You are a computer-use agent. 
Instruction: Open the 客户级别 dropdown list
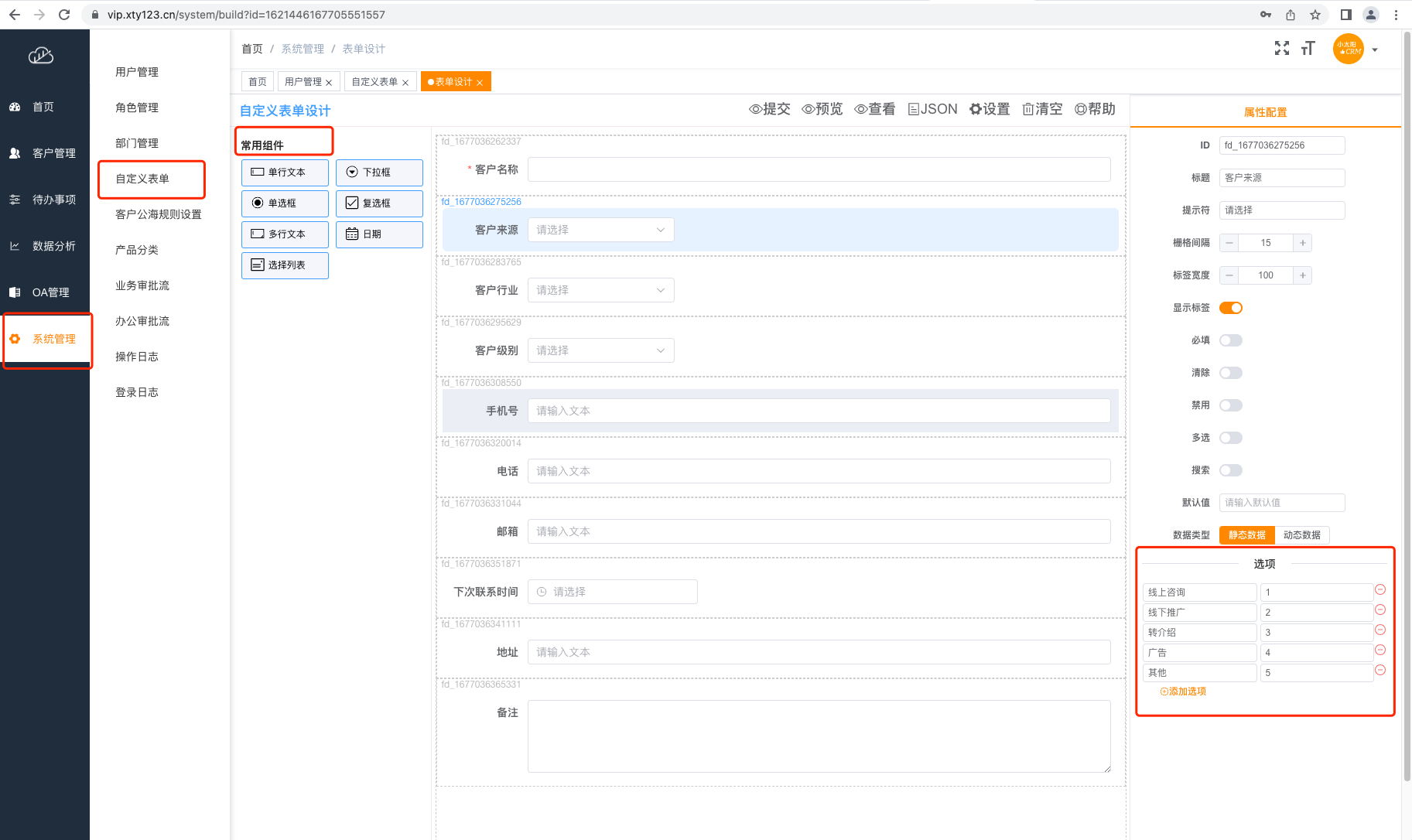click(600, 350)
